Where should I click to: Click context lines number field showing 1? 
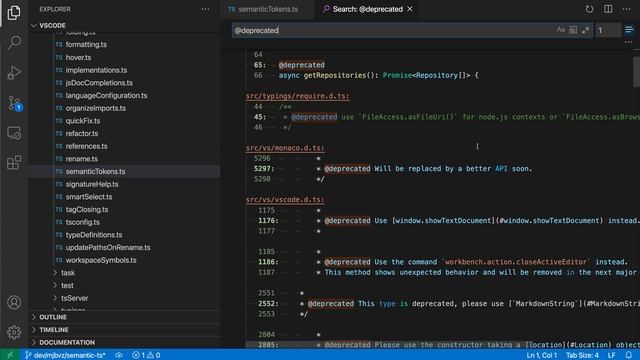608,30
